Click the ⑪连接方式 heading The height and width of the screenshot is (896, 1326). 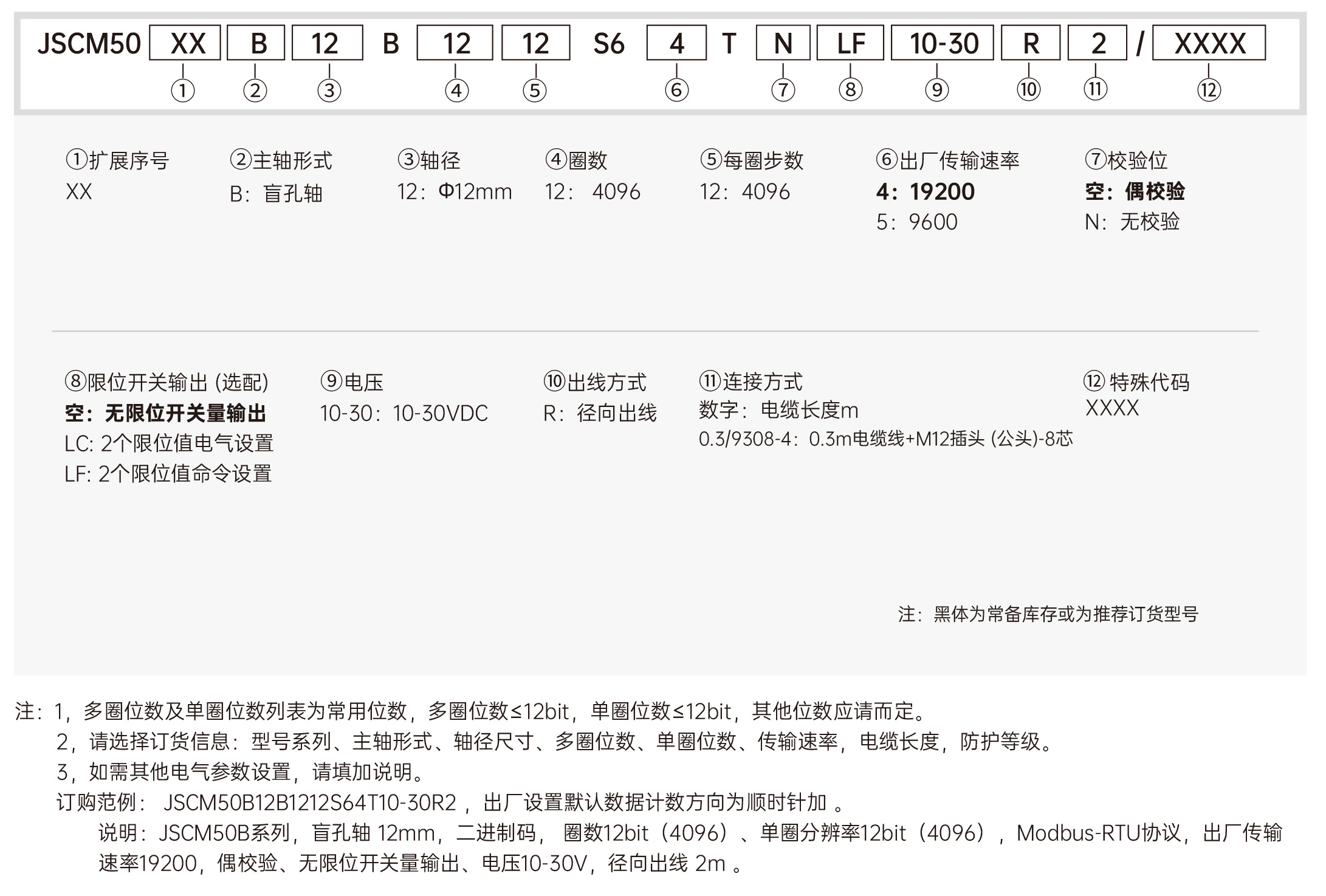coord(751,382)
